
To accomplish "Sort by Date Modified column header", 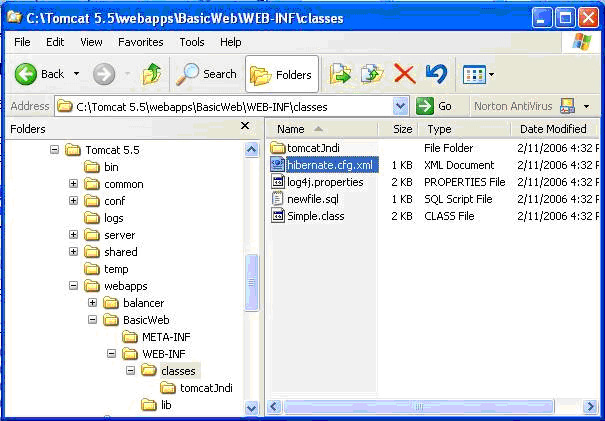I will (x=553, y=129).
